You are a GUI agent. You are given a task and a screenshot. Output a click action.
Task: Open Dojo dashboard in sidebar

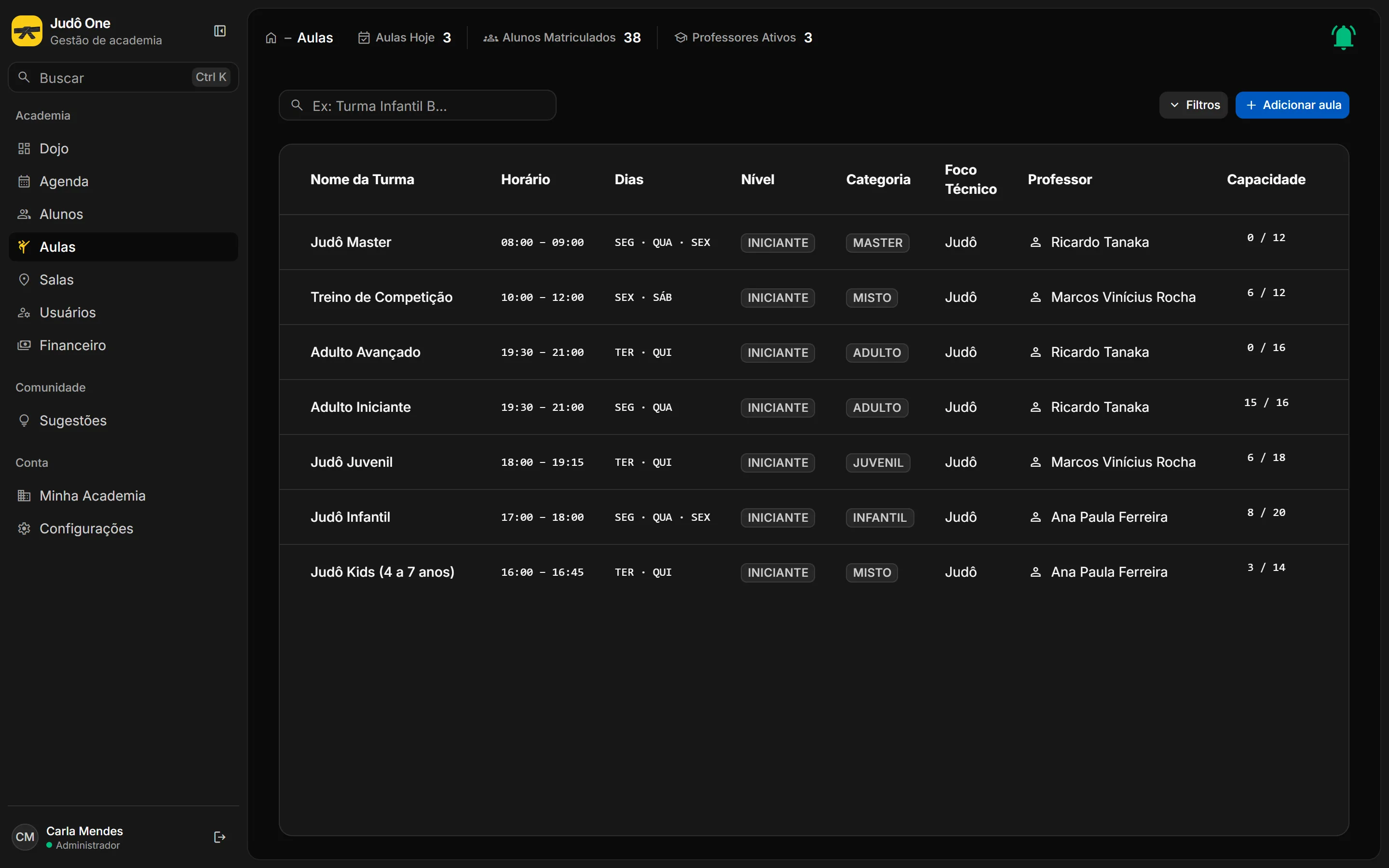coord(123,149)
